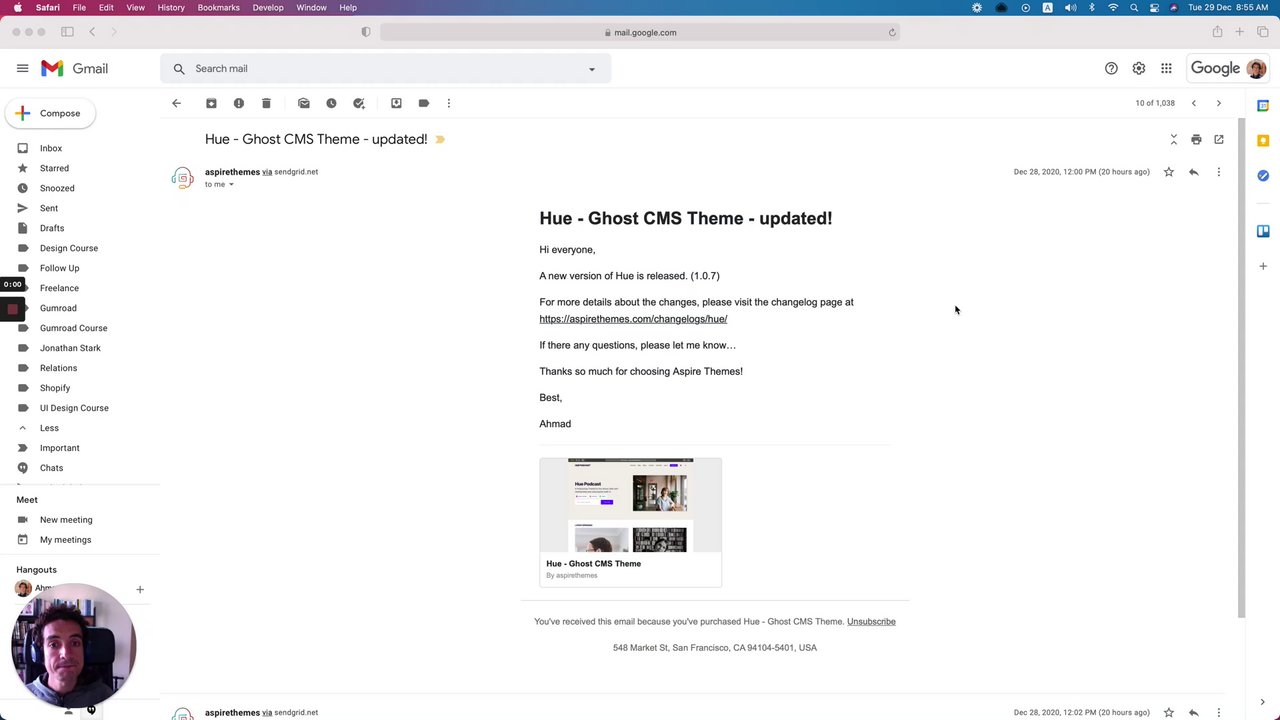Get more add-ons plus icon
Viewport: 1280px width, 720px height.
[x=1263, y=266]
